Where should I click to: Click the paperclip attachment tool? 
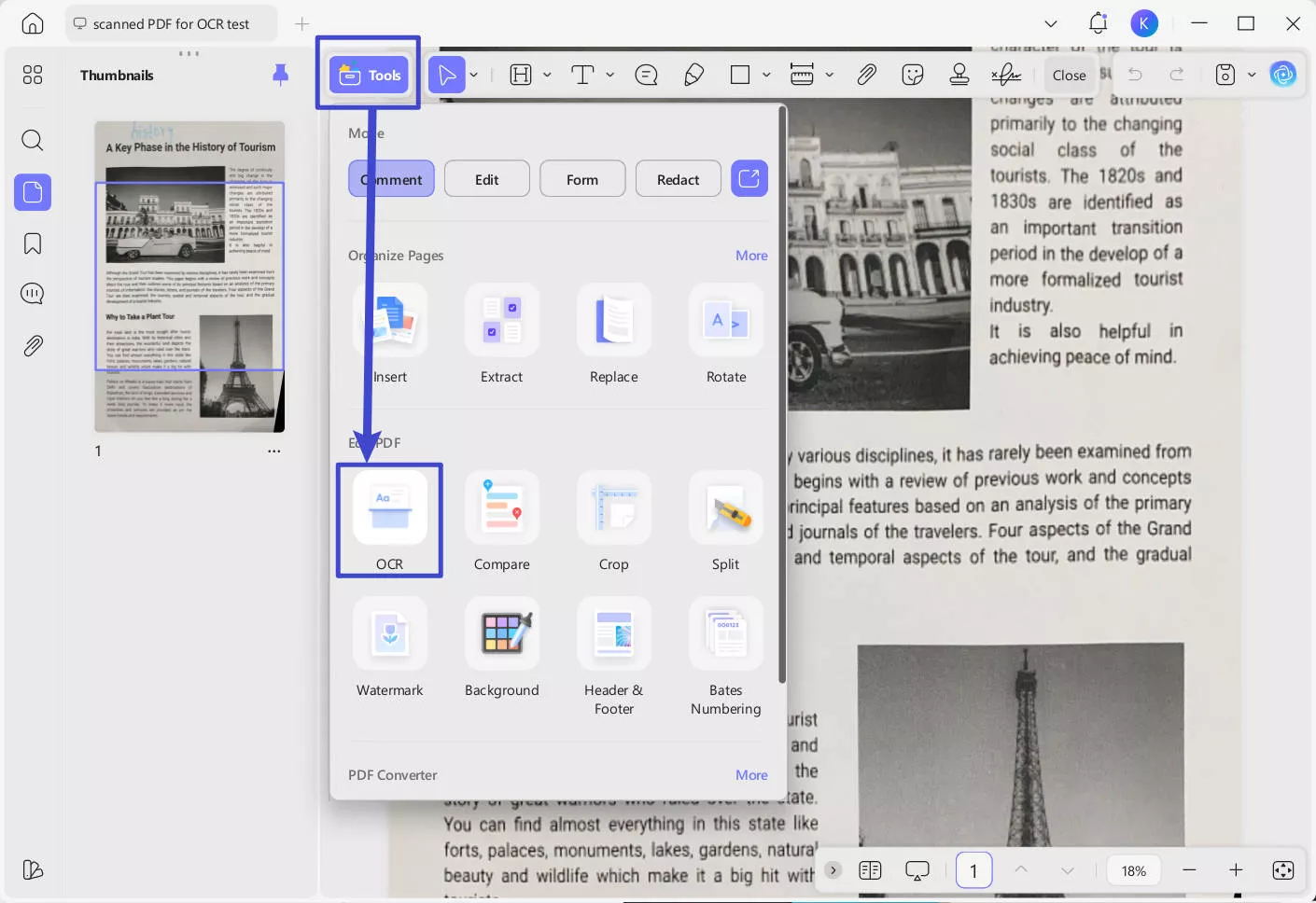pyautogui.click(x=866, y=75)
